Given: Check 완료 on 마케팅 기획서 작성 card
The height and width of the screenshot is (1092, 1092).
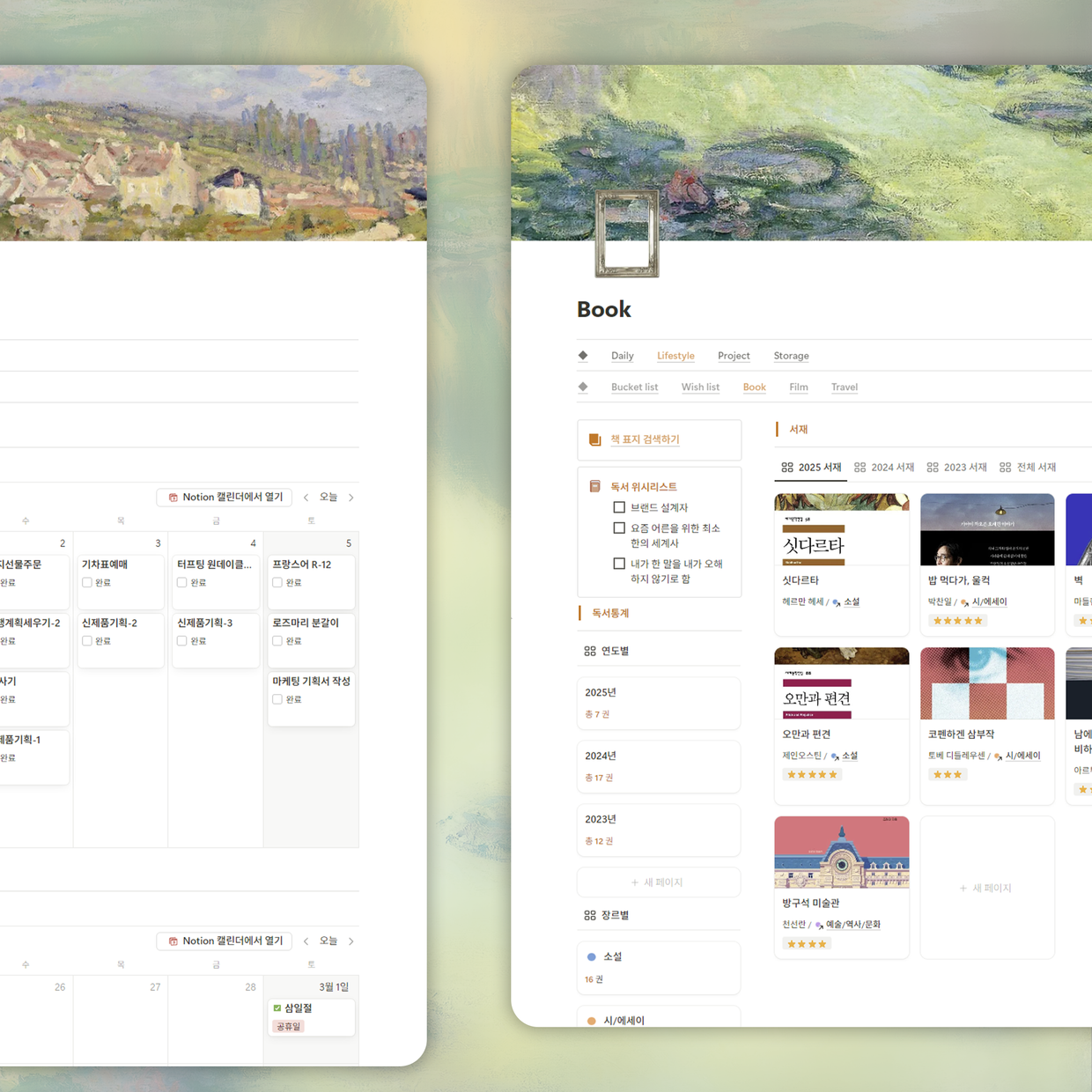Looking at the screenshot, I should (x=277, y=699).
